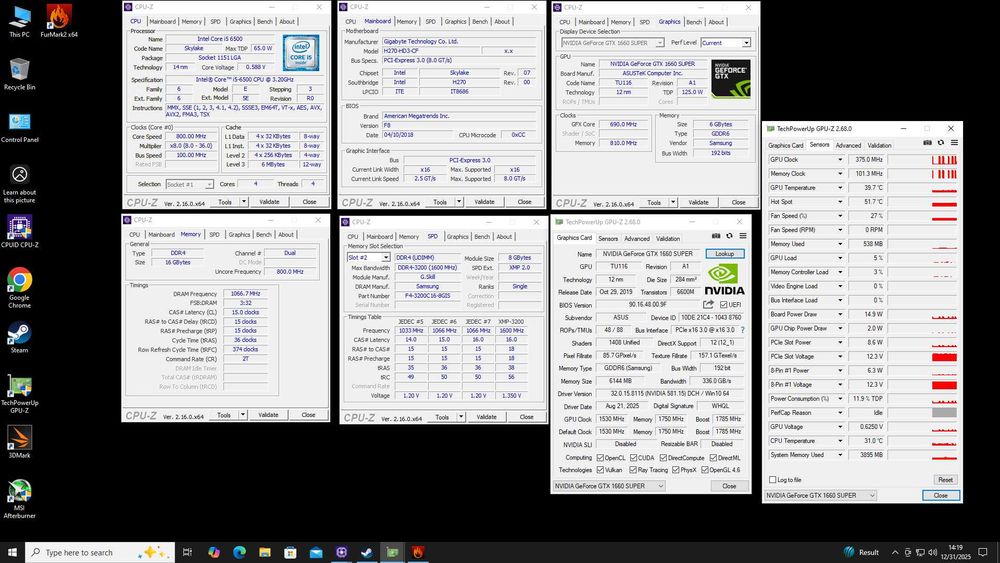Viewport: 1000px width, 563px height.
Task: Click Validate in the CPU-Z Mainboard window
Action: (x=484, y=201)
